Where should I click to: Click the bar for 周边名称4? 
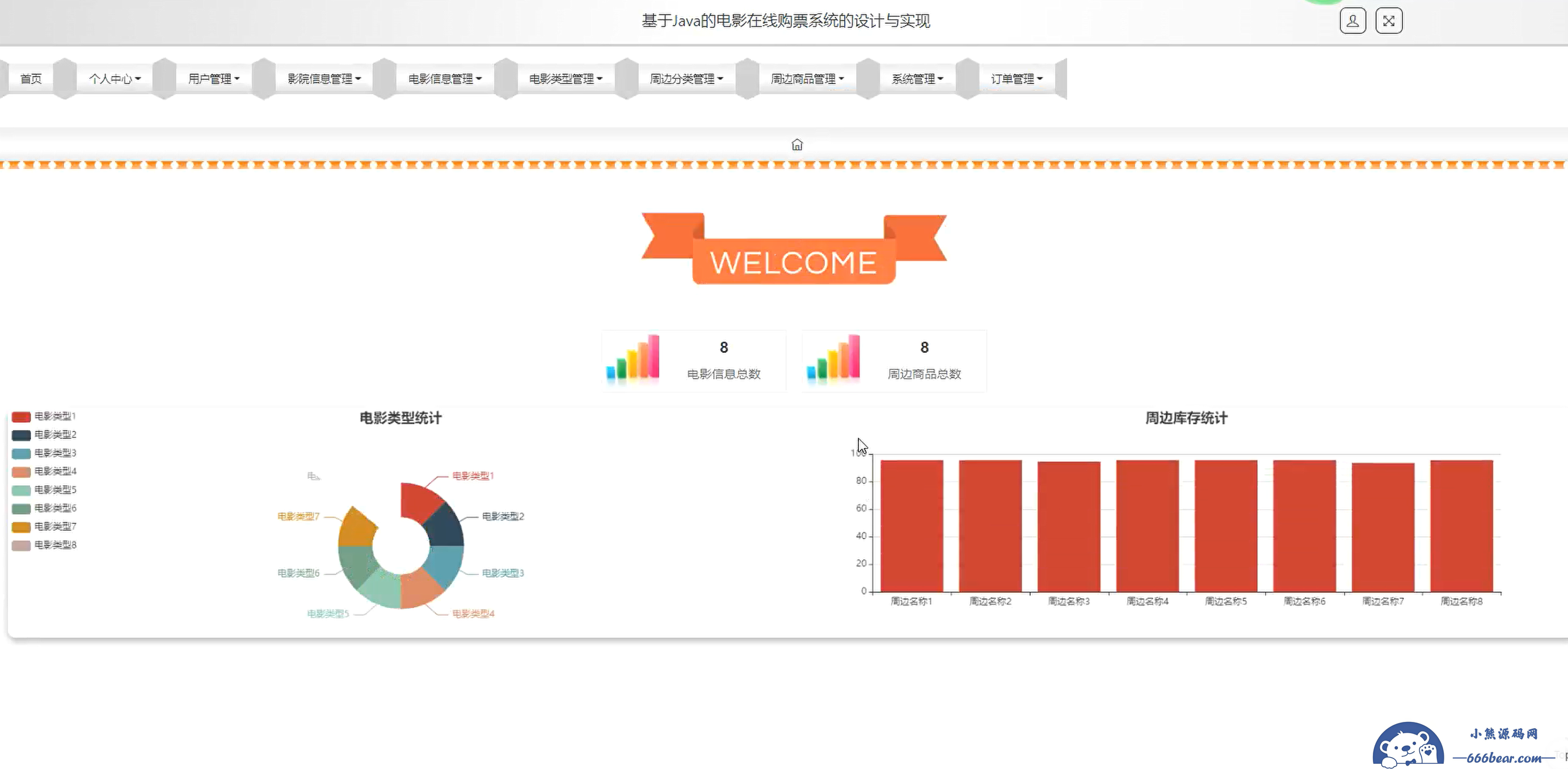[1148, 526]
